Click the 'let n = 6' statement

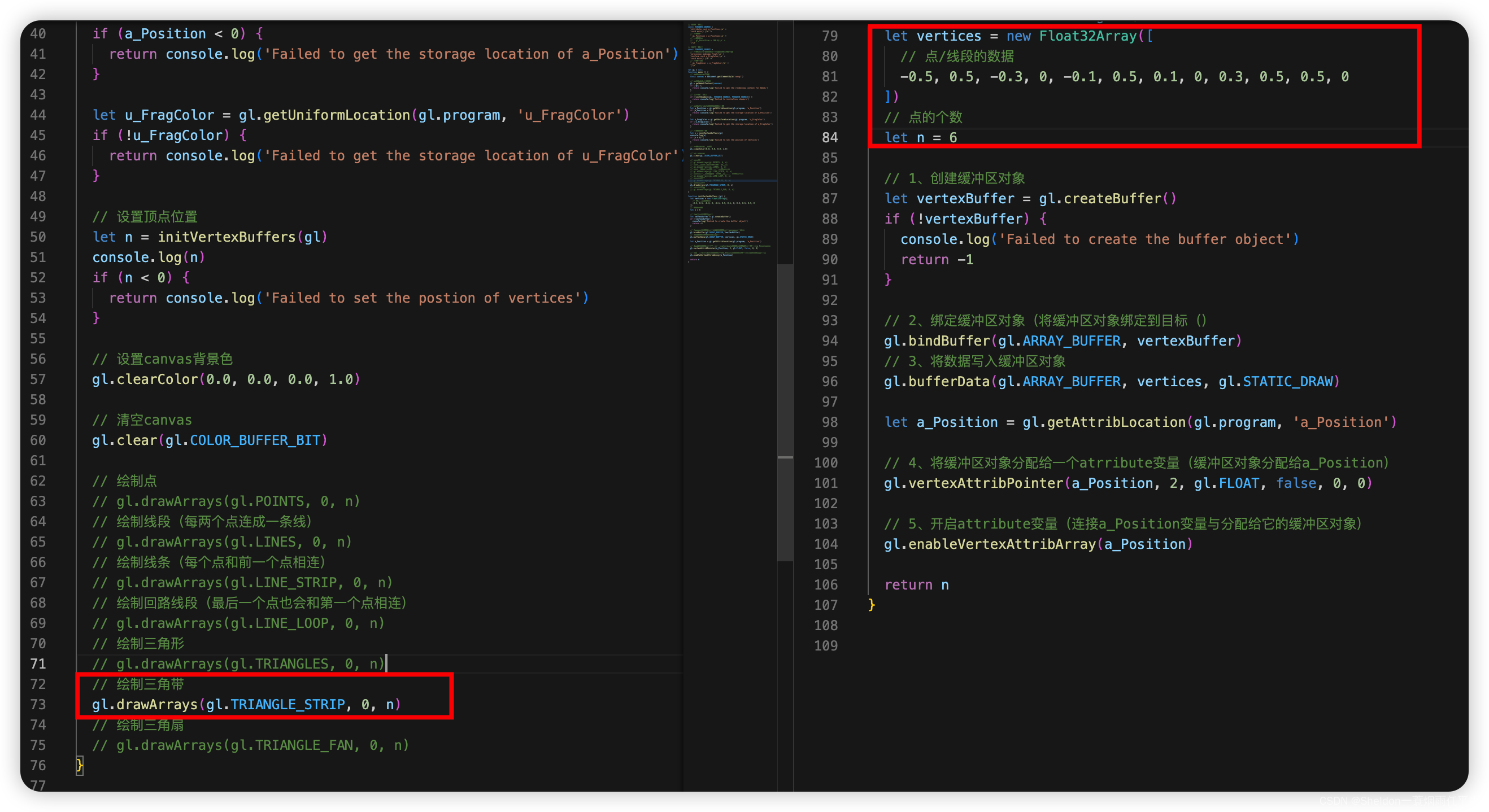point(920,138)
